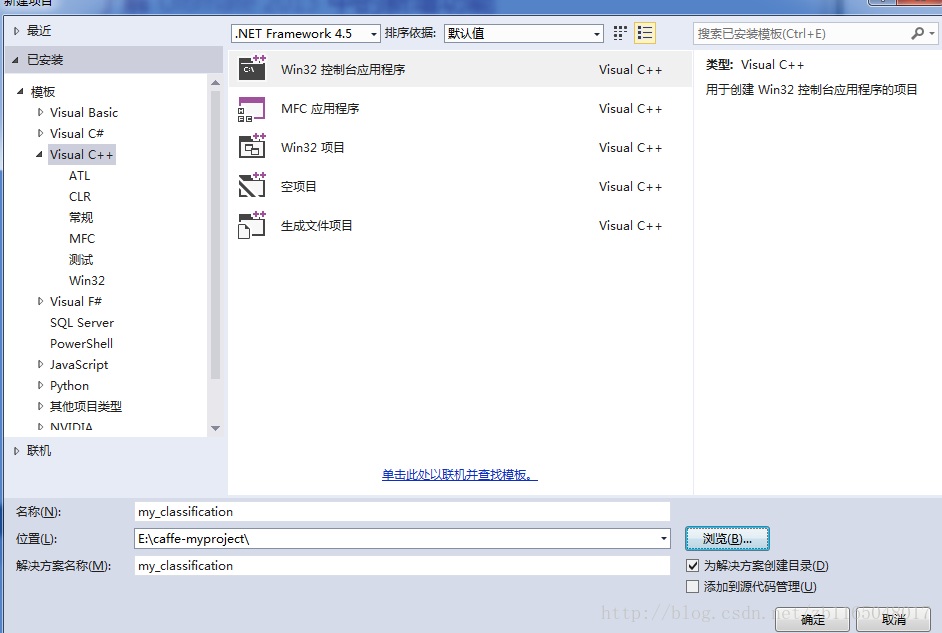Screen dimensions: 942x633
Task: Collapse the 已安装 section
Action: tap(16, 60)
